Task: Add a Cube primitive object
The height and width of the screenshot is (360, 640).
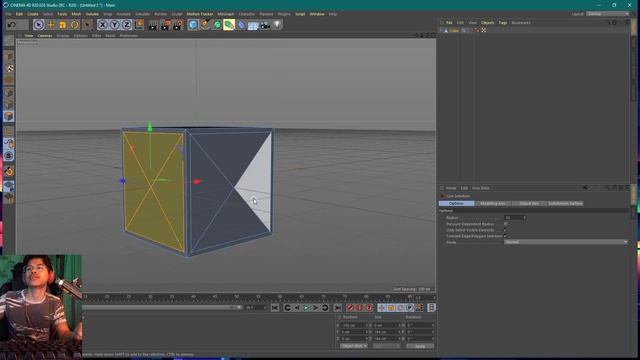Action: (x=193, y=25)
